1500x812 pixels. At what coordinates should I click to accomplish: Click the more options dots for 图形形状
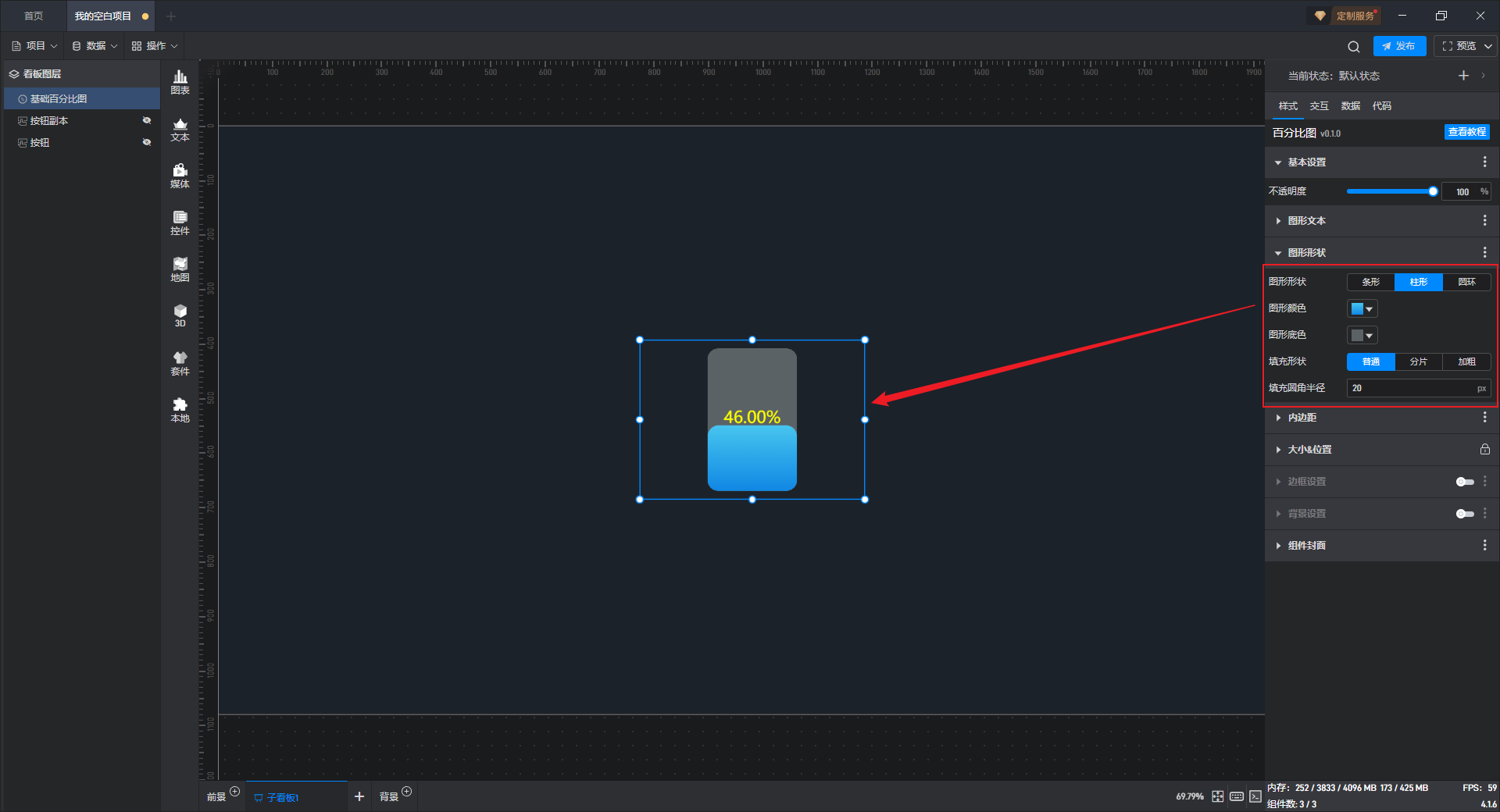click(1484, 252)
